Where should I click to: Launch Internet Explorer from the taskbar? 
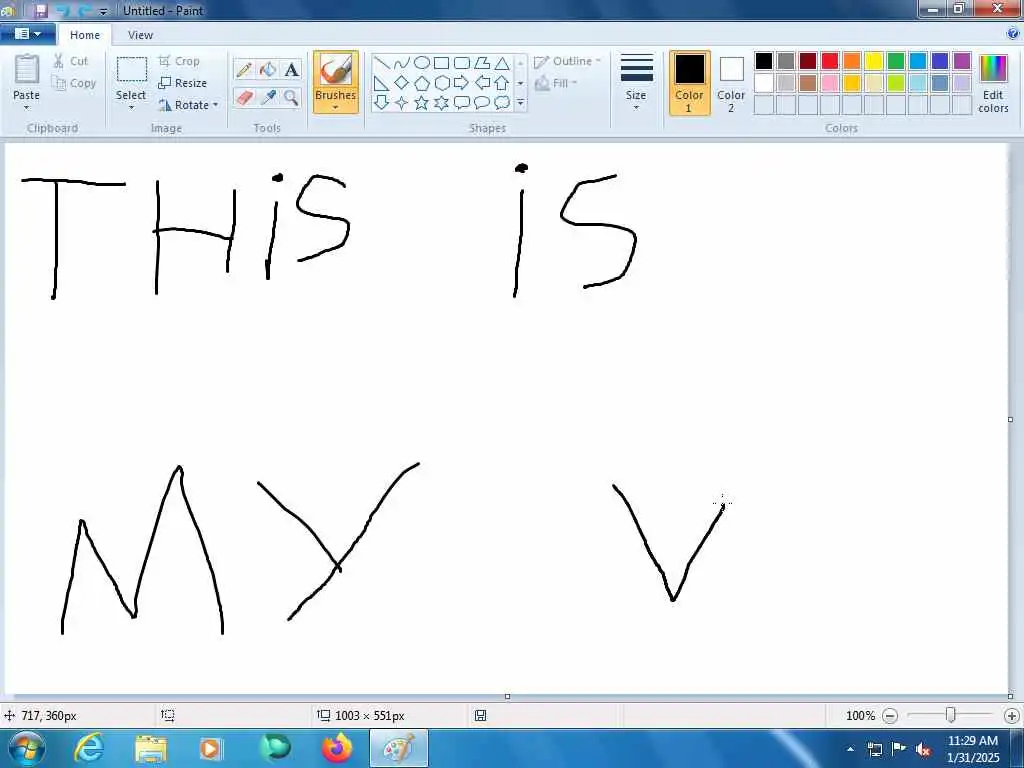[89, 748]
